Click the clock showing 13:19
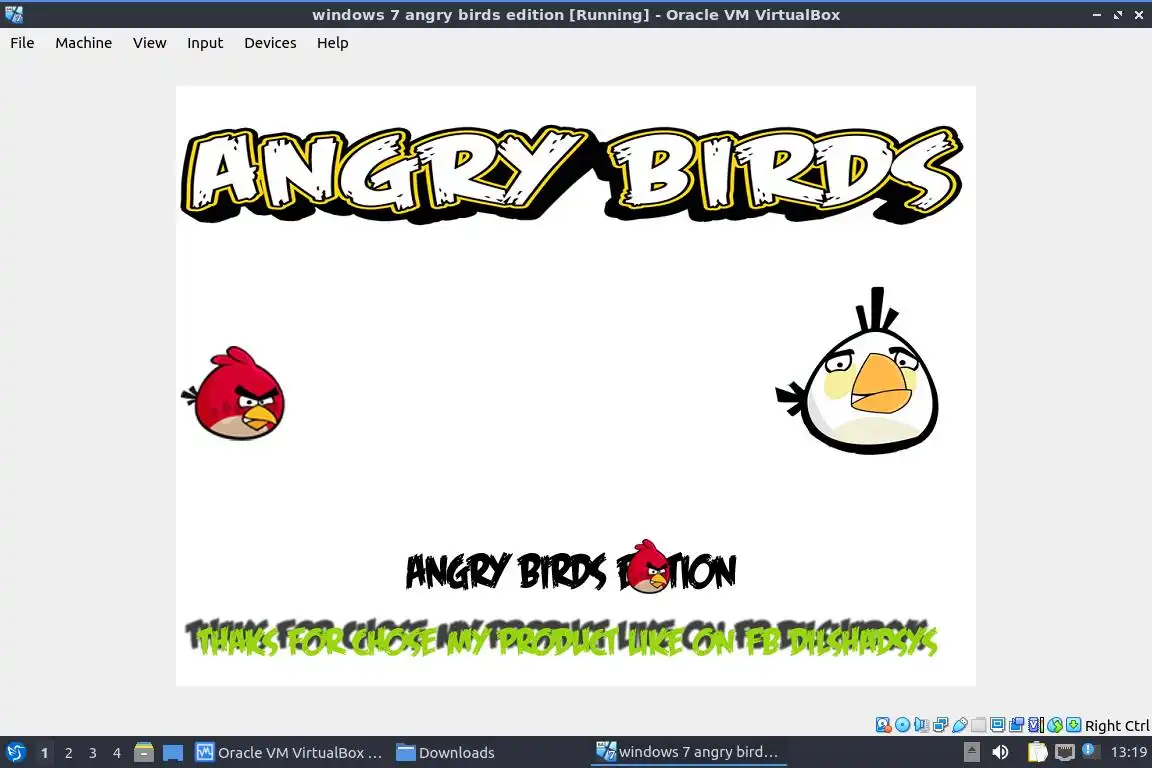Image resolution: width=1152 pixels, height=768 pixels. pos(1128,752)
